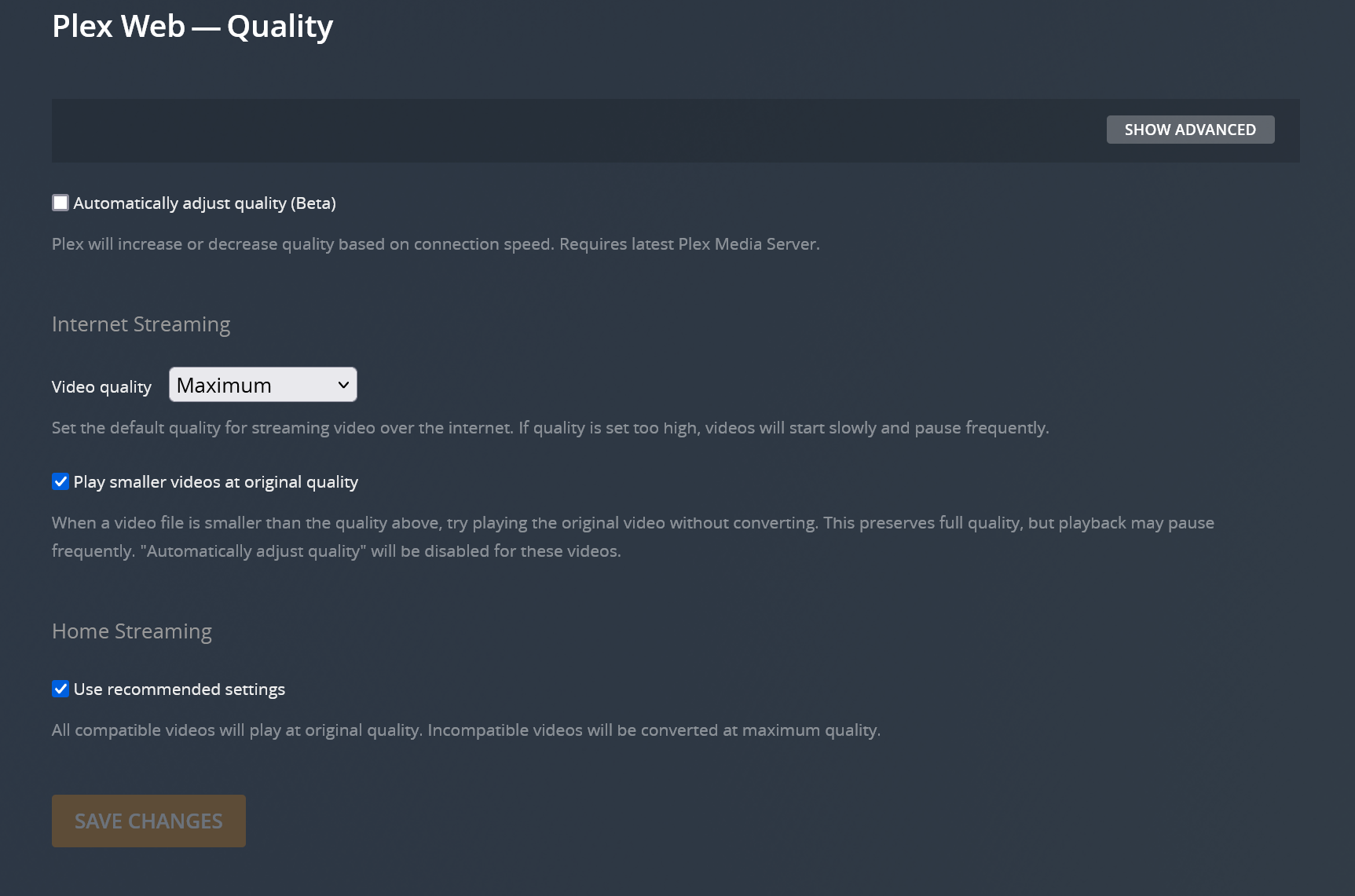Select the Internet Streaming section heading
1355x896 pixels.
point(141,324)
